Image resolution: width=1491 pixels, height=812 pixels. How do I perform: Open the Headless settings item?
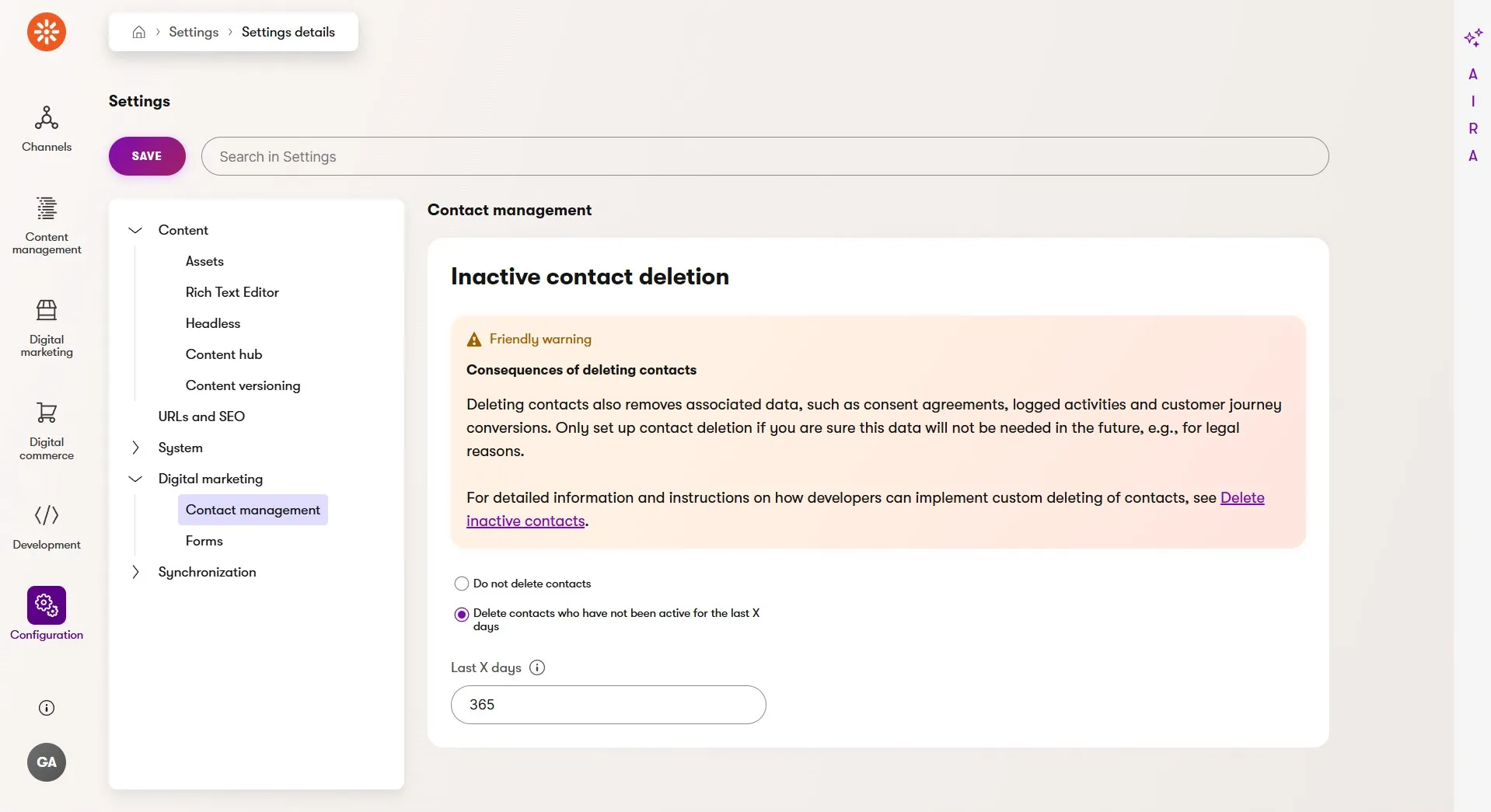213,323
